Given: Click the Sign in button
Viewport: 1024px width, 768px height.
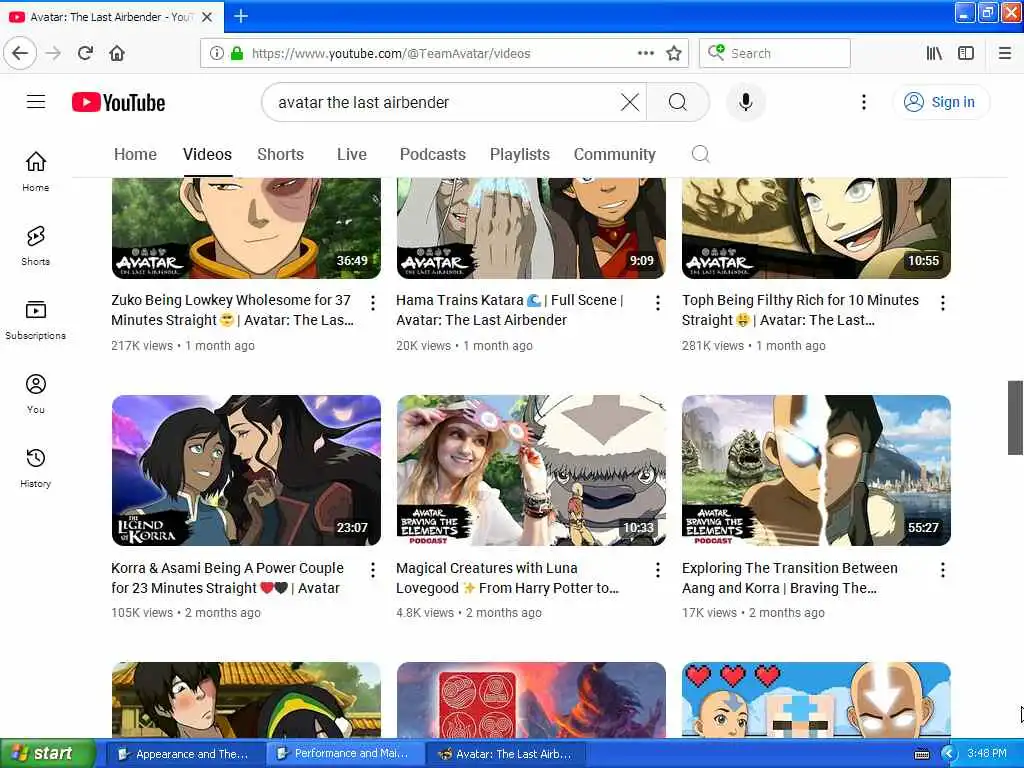Looking at the screenshot, I should click(x=940, y=102).
